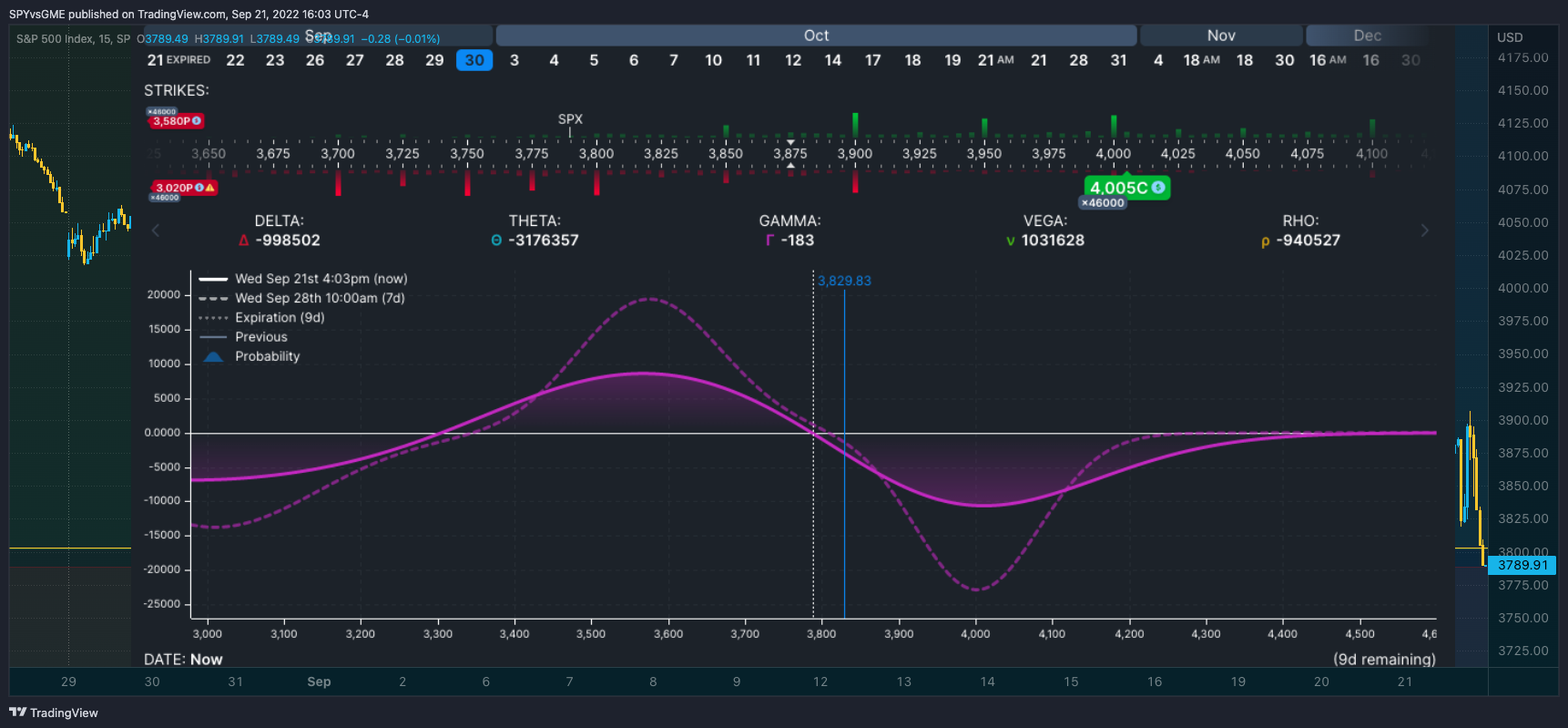Click the 3,580P put leg handle
Image resolution: width=1568 pixels, height=728 pixels.
pos(176,120)
